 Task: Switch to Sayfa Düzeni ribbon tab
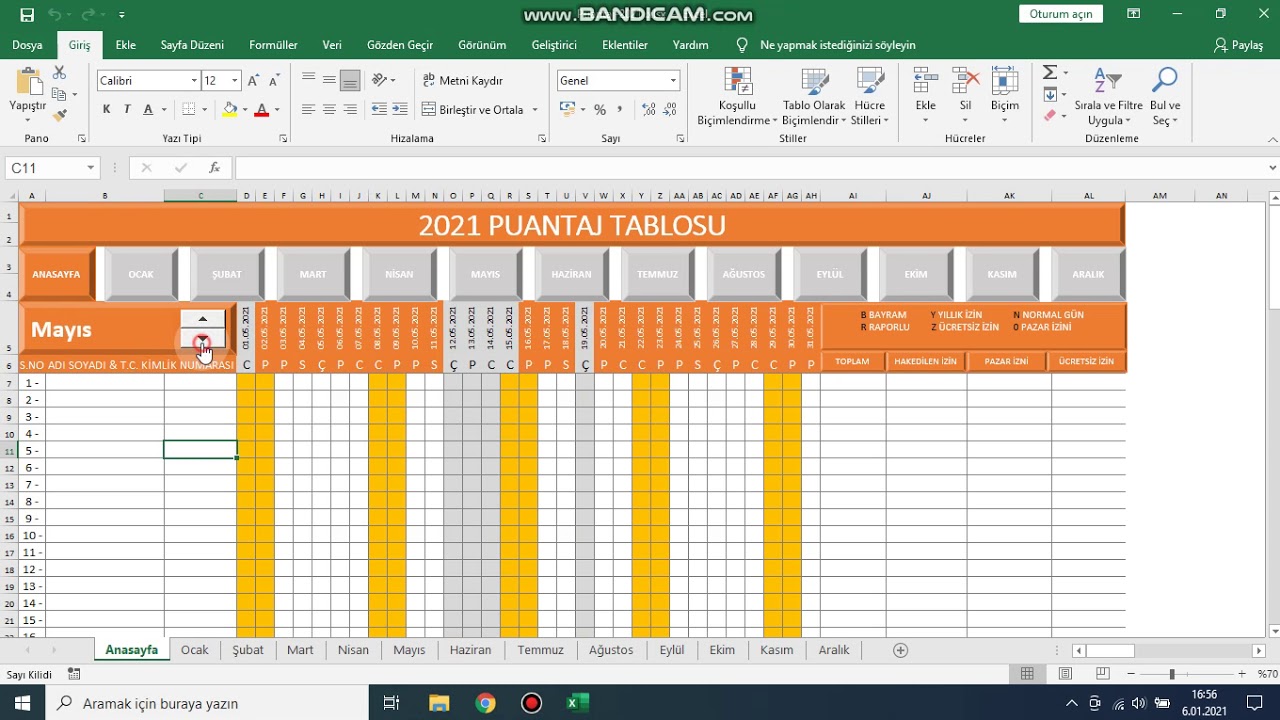pyautogui.click(x=192, y=45)
